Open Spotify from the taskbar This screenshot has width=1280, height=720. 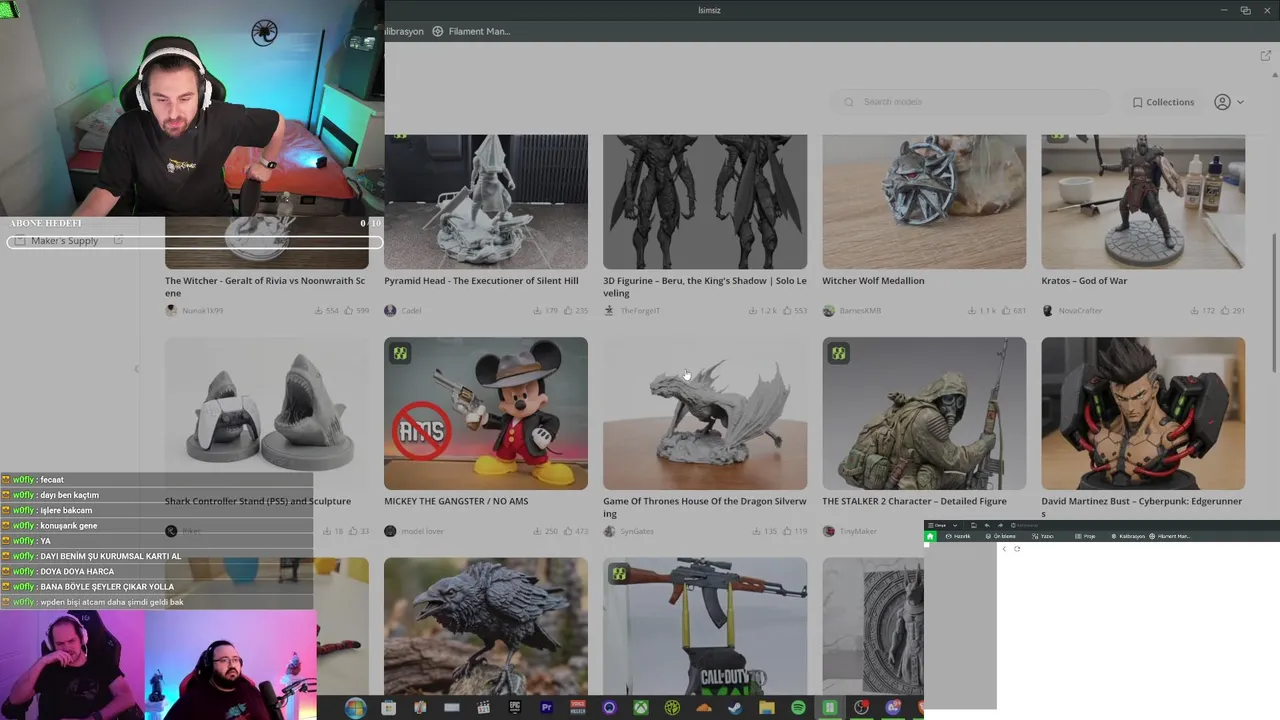click(x=798, y=708)
